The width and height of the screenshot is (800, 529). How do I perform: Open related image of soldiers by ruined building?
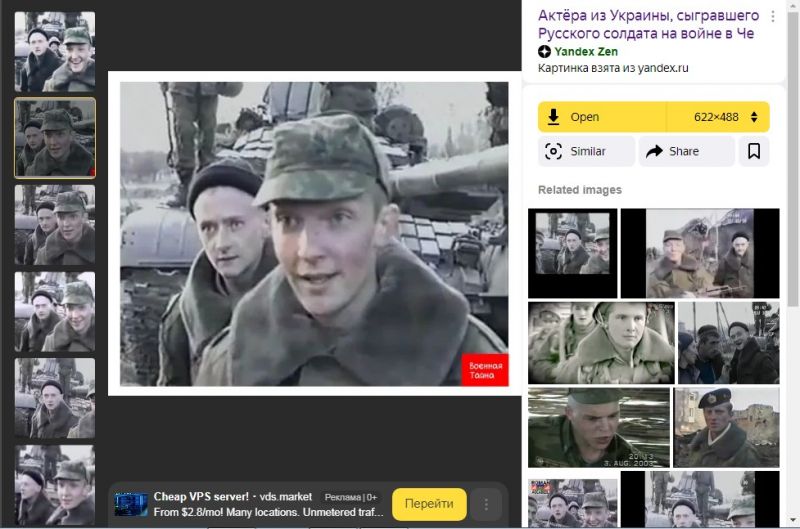point(700,253)
